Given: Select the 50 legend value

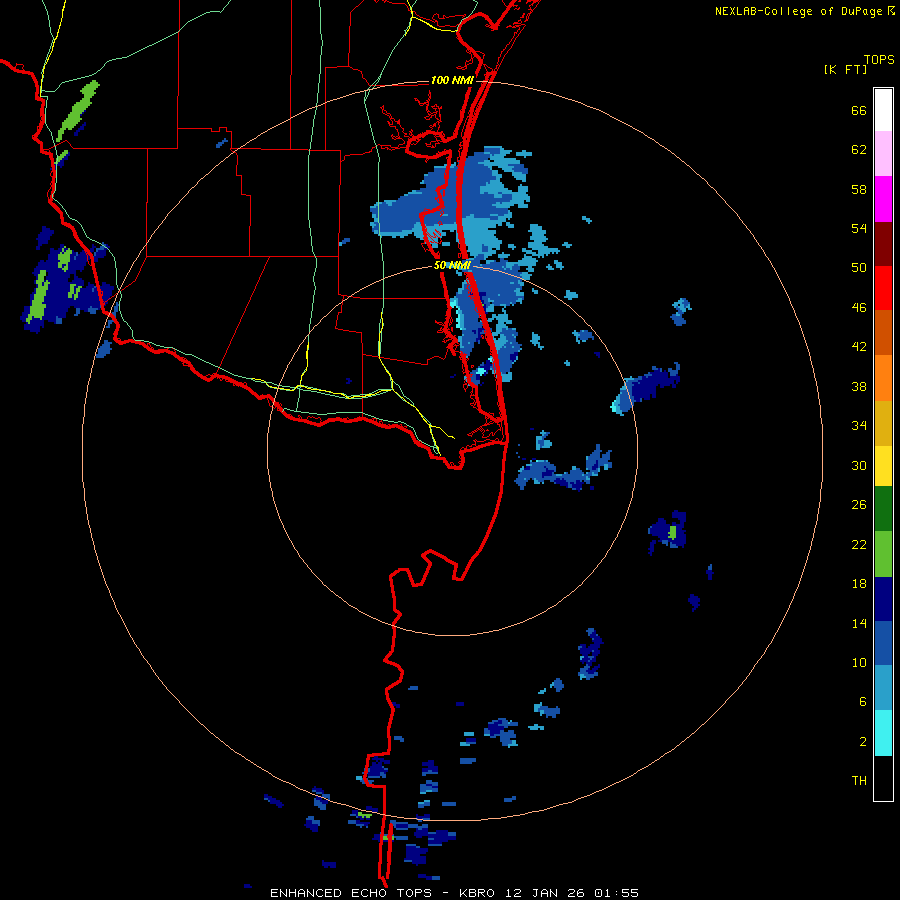Looking at the screenshot, I should click(859, 268).
